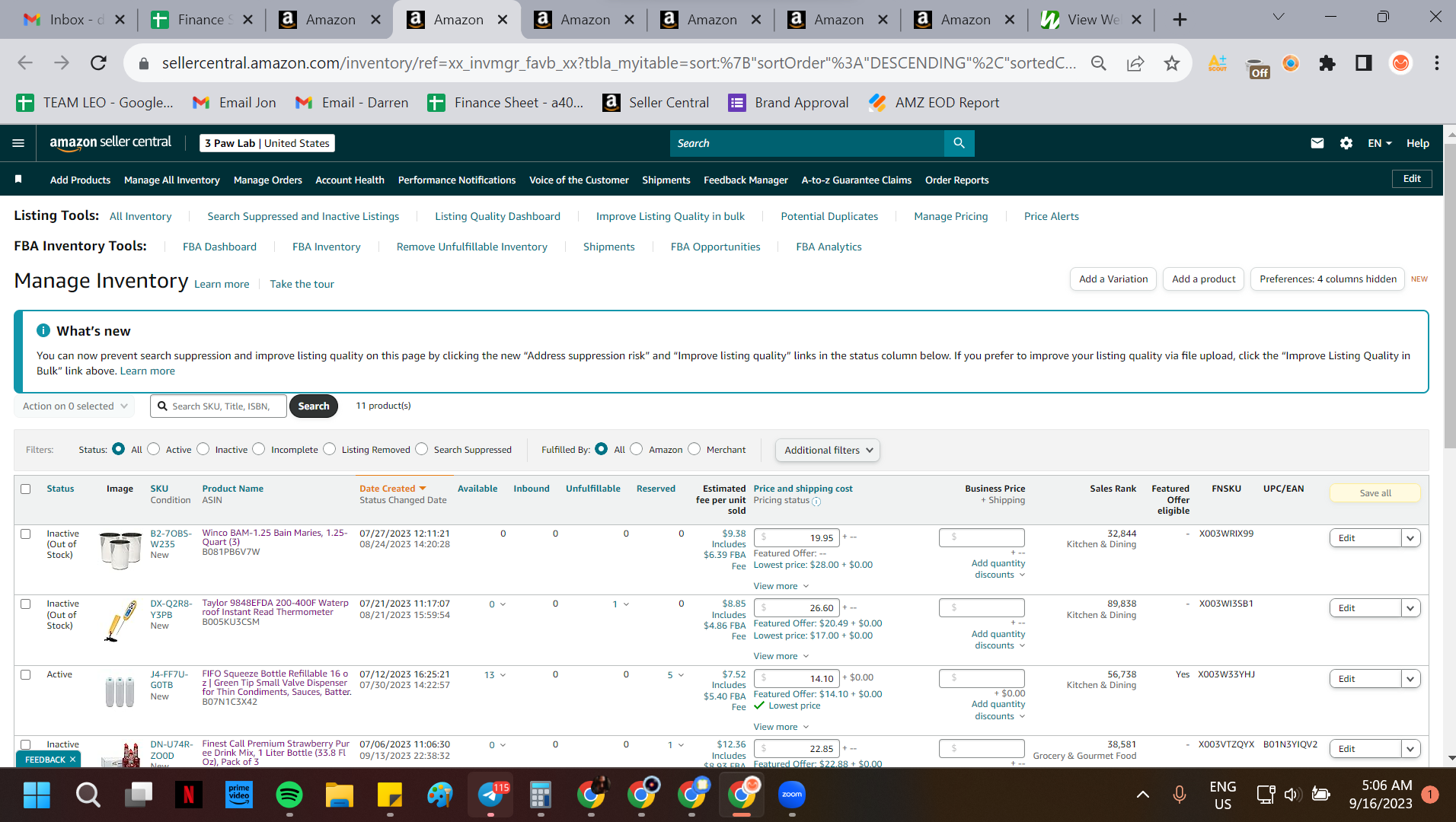Select the Search Suppressed radio button

point(421,449)
